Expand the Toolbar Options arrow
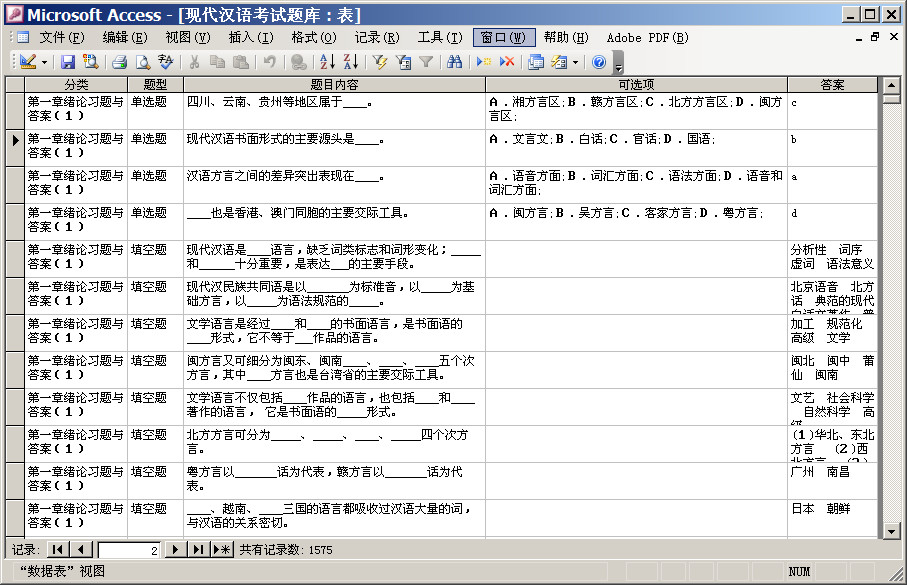The image size is (907, 585). click(618, 62)
